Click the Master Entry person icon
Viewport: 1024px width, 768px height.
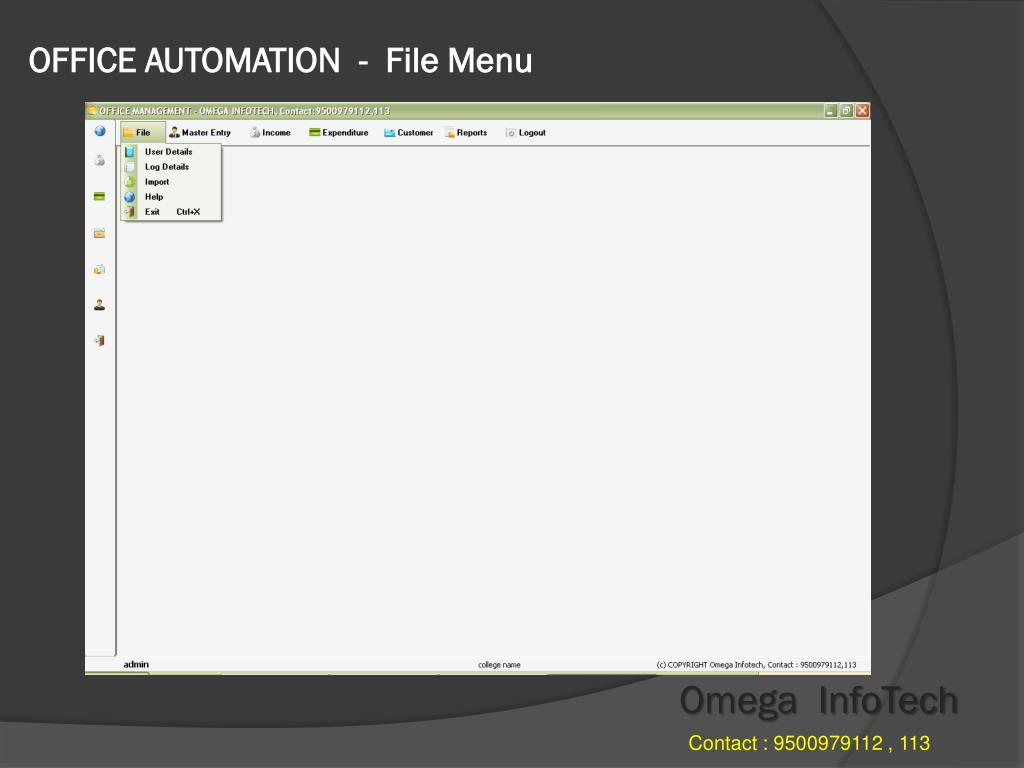pos(174,133)
